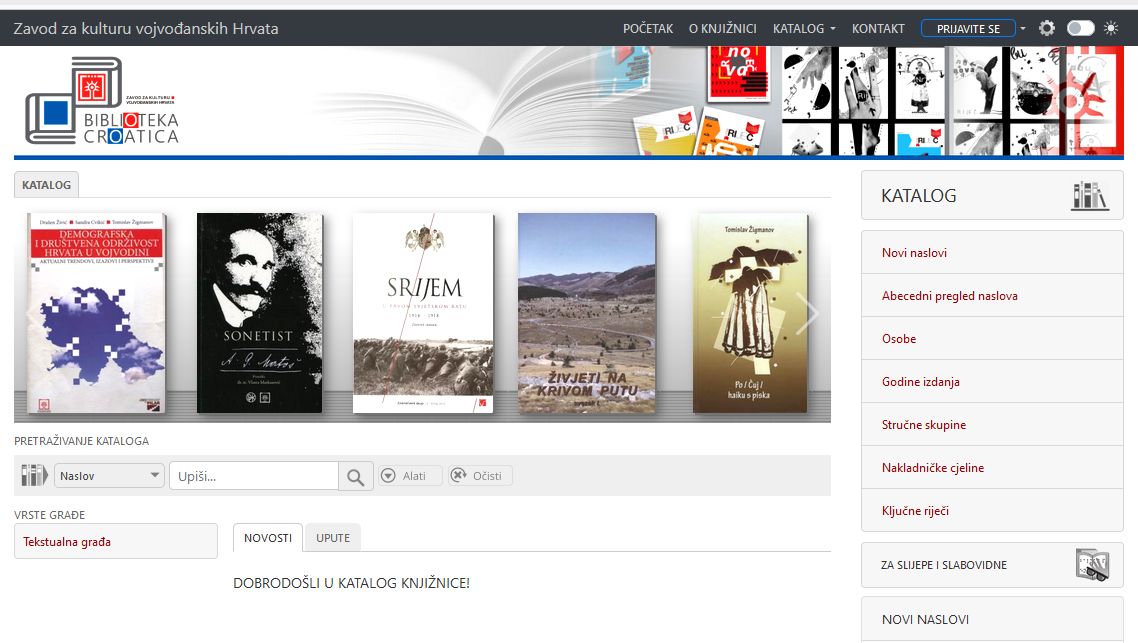Toggle the dark mode switch
The image size is (1138, 643).
1080,28
